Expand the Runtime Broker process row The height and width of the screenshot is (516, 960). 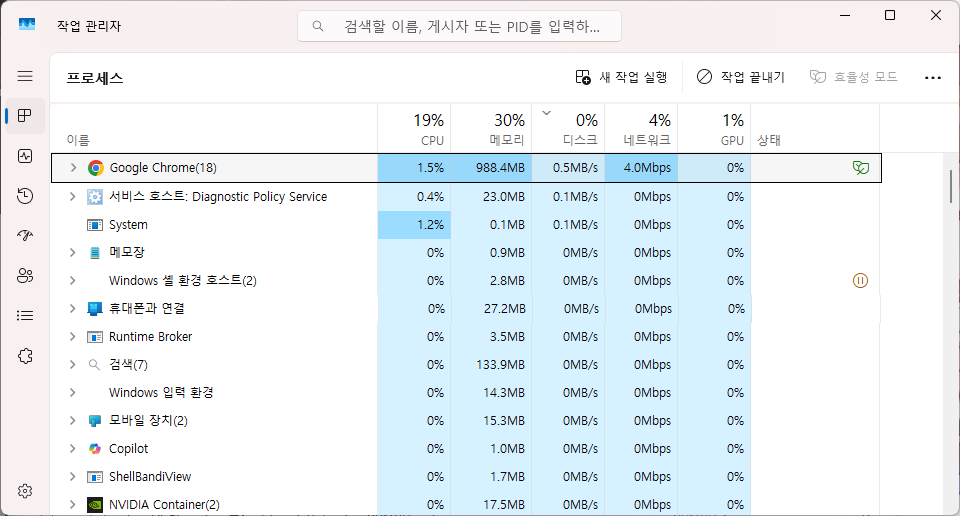[x=72, y=337]
